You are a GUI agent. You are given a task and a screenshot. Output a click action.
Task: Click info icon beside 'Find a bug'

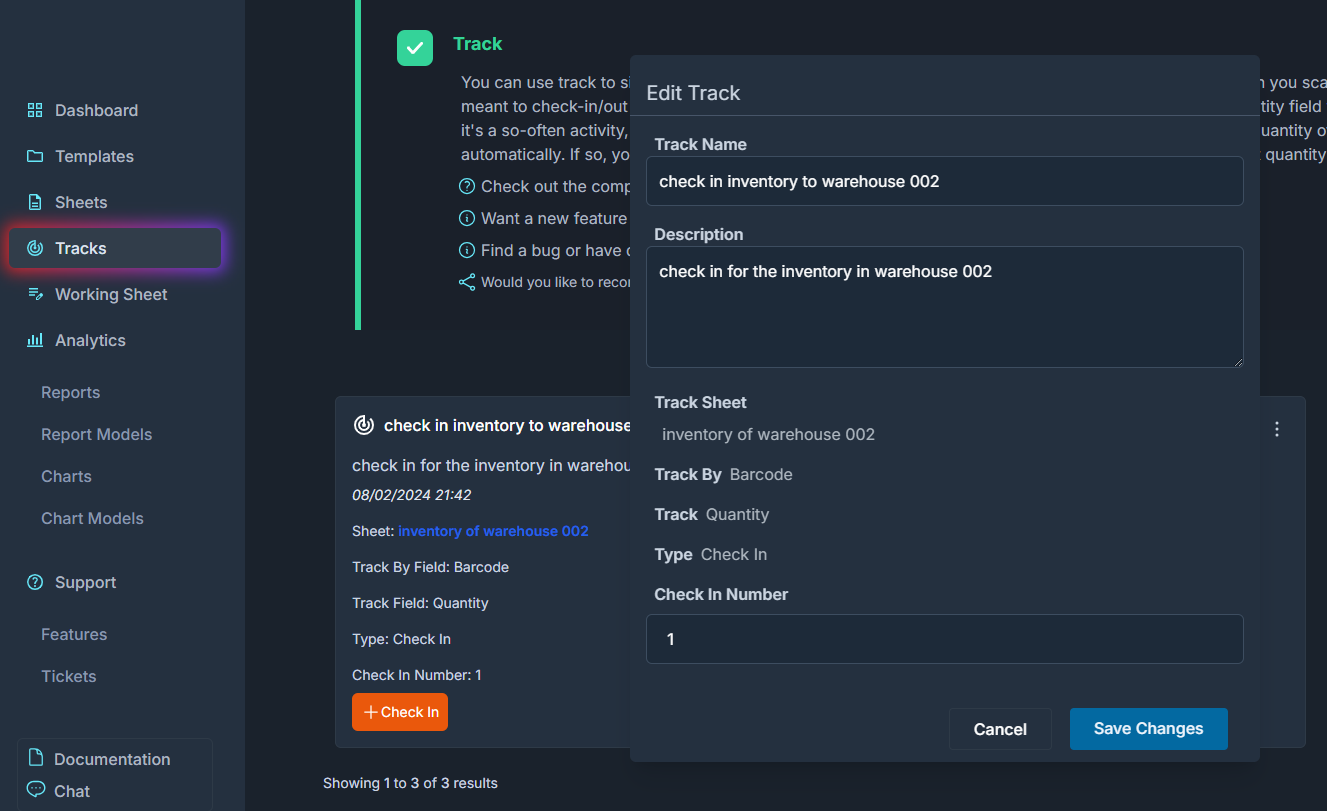[x=467, y=250]
